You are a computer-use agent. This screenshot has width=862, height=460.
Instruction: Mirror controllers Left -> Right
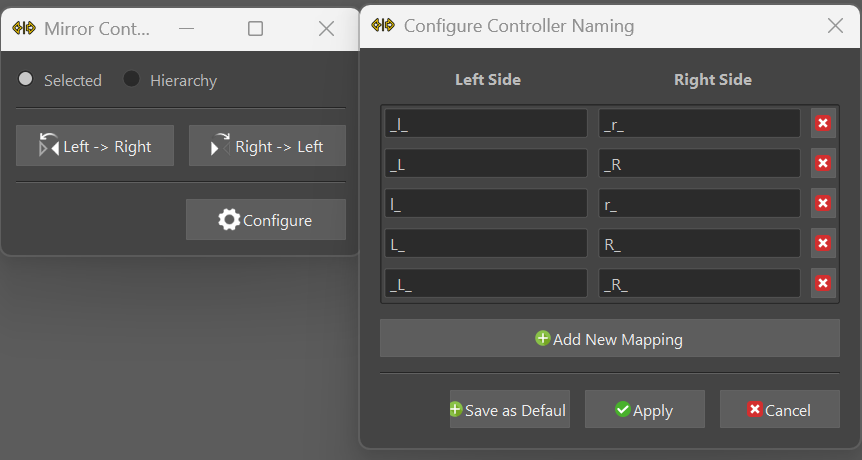pos(95,146)
